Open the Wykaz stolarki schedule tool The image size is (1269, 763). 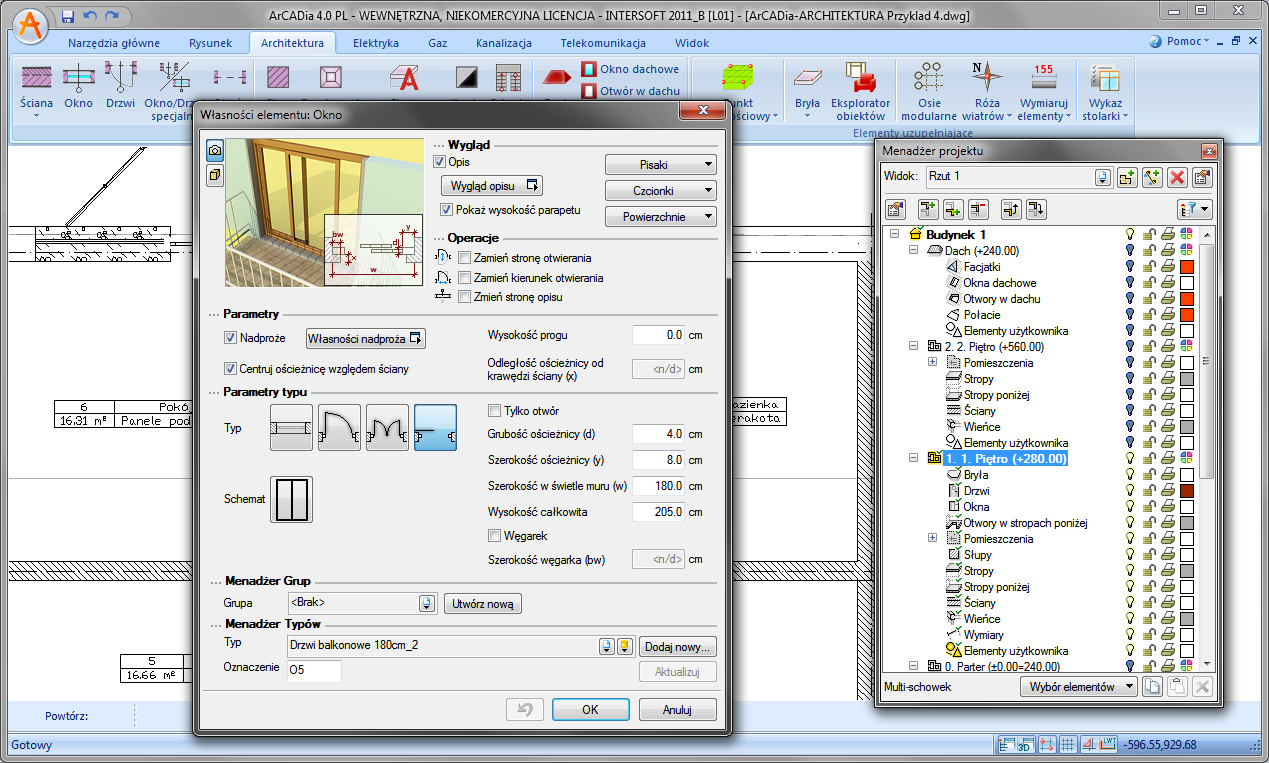point(1104,78)
